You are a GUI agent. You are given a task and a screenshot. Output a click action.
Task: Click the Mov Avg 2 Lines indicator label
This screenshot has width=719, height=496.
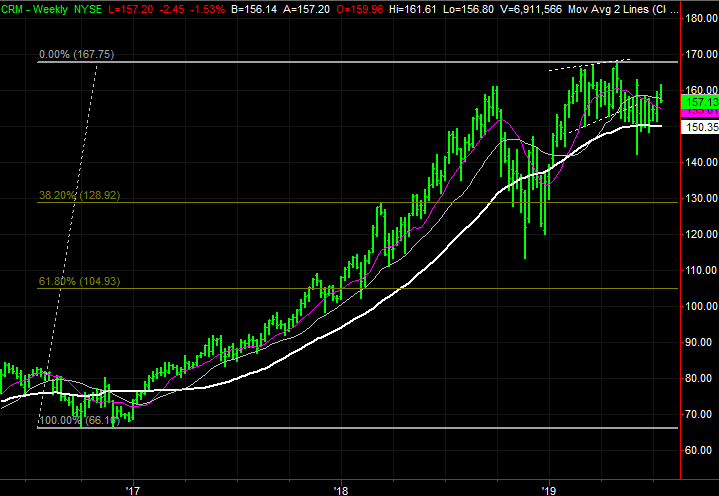tap(624, 9)
